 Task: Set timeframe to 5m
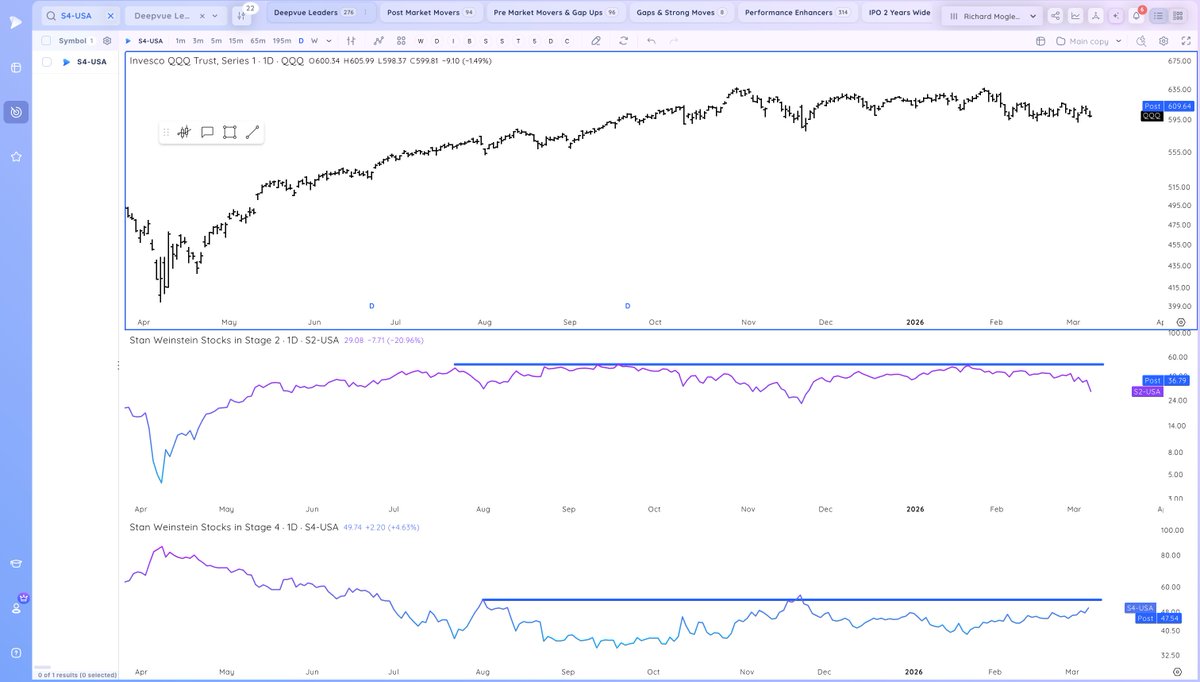[x=216, y=41]
